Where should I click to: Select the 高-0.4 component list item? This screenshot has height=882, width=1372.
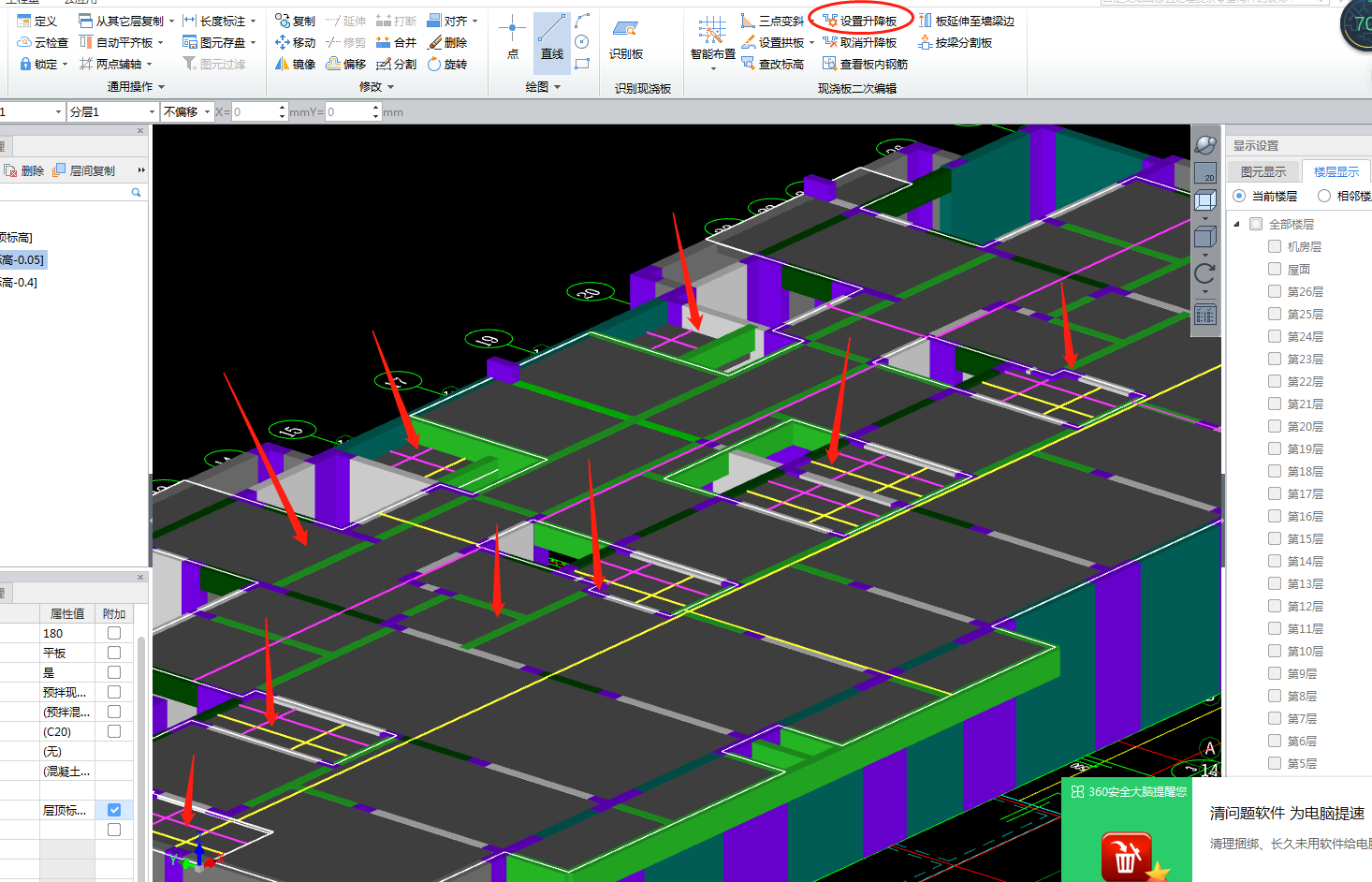(19, 282)
